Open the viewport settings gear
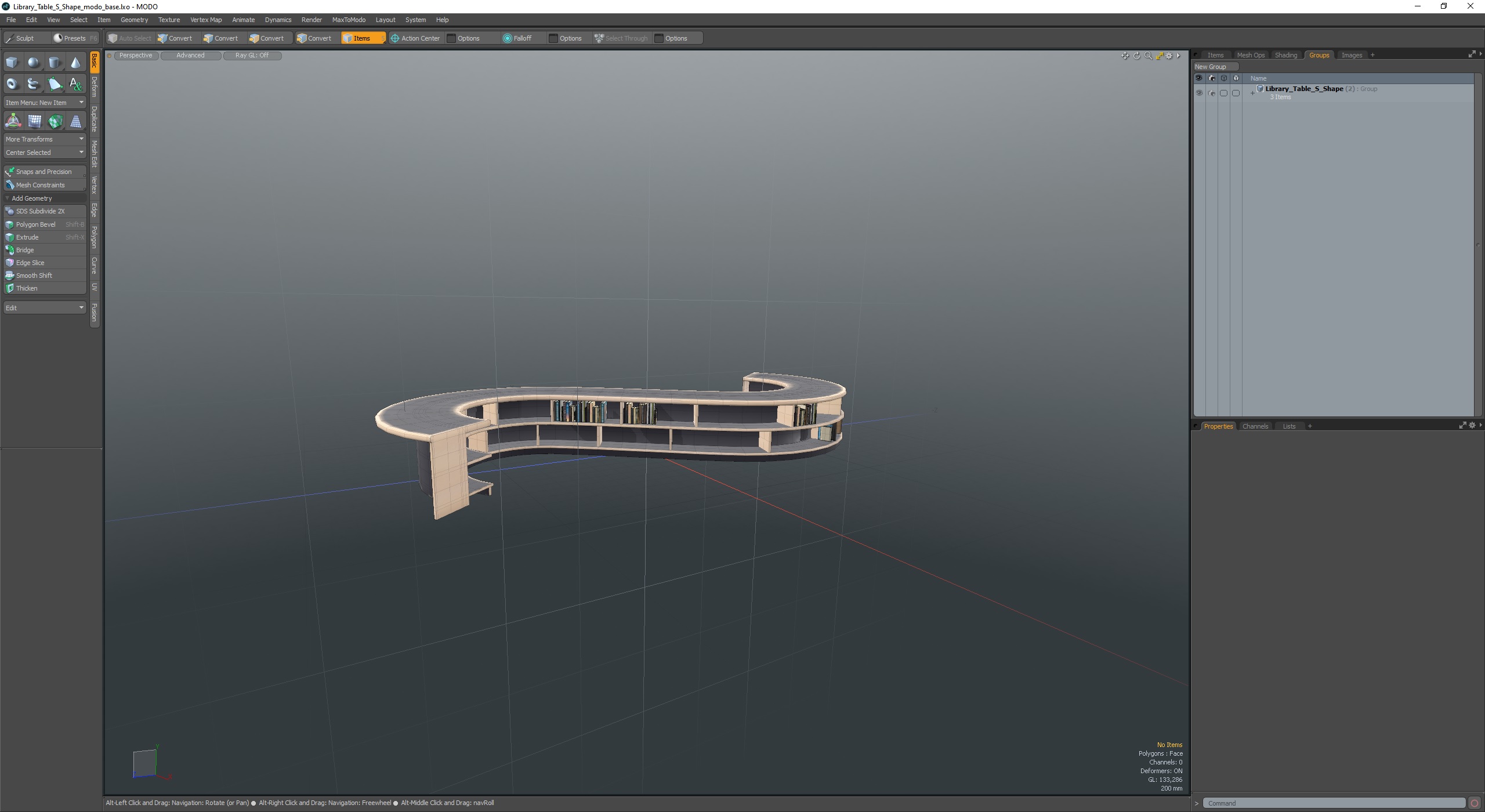Screen dimensions: 1485x812 point(1169,56)
